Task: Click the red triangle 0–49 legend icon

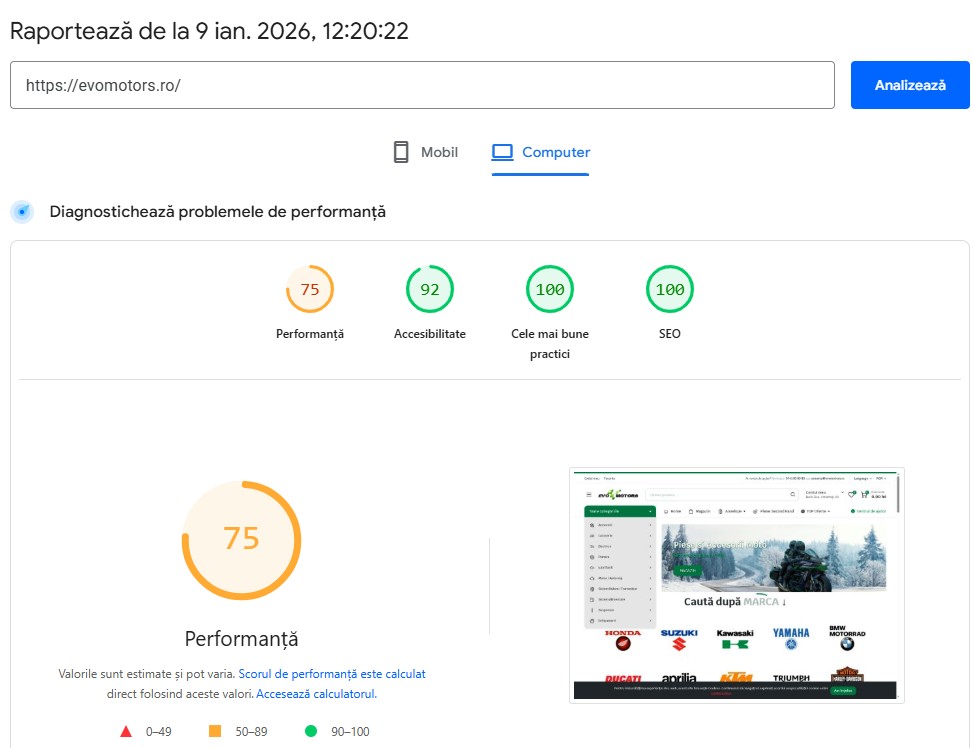Action: [x=126, y=731]
